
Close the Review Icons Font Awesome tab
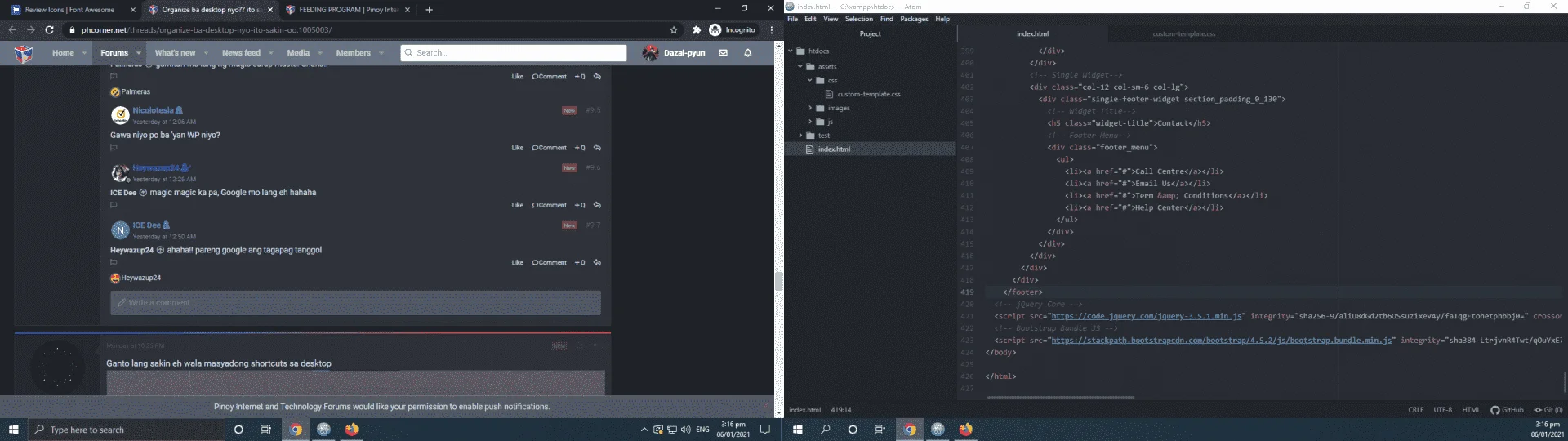[x=133, y=10]
